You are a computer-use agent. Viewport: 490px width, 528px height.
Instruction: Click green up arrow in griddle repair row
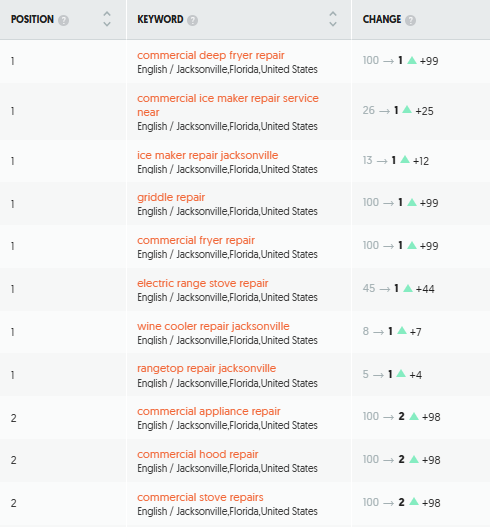(412, 202)
